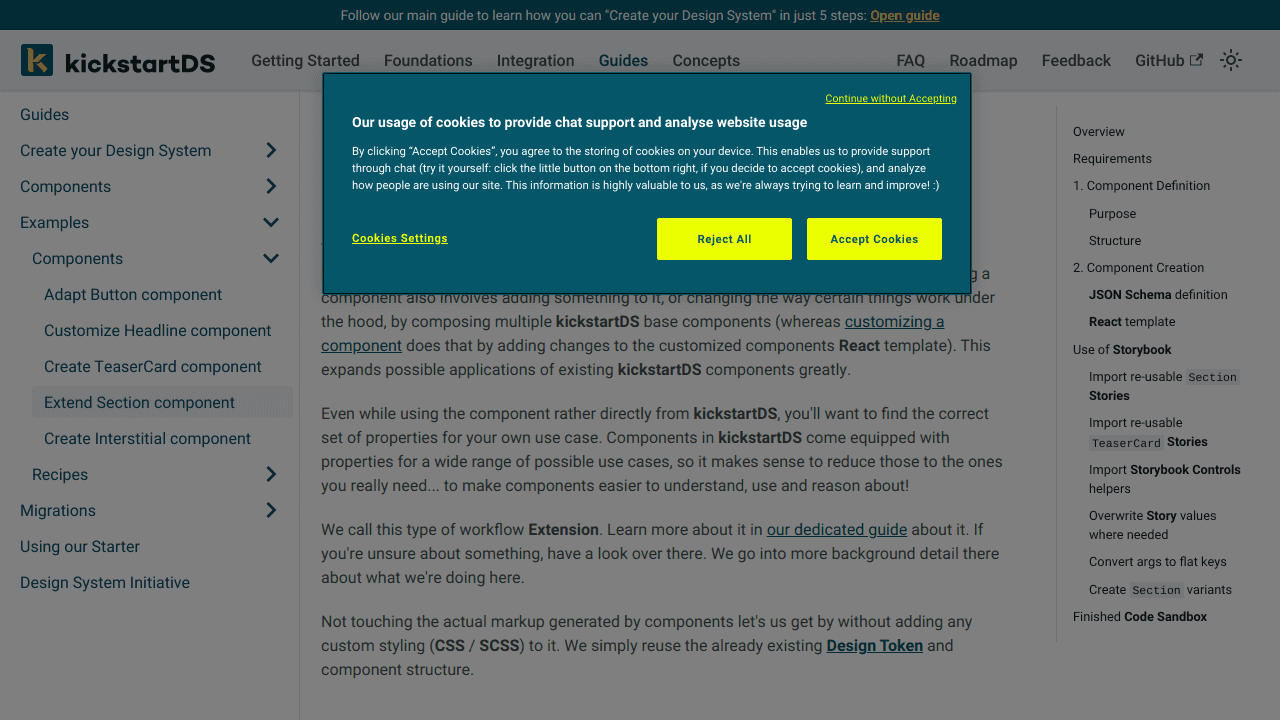Click the Accept Cookies button
Image resolution: width=1280 pixels, height=720 pixels.
[x=874, y=239]
